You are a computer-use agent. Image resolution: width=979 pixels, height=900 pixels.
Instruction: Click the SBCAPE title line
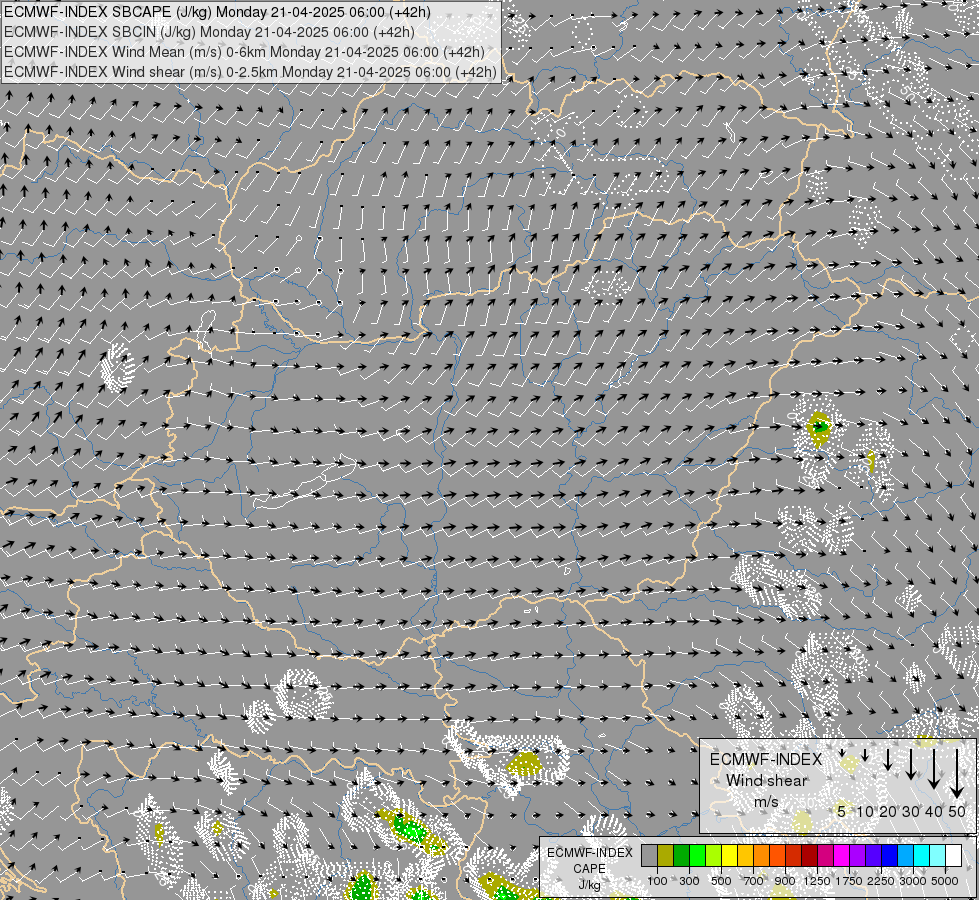(217, 12)
